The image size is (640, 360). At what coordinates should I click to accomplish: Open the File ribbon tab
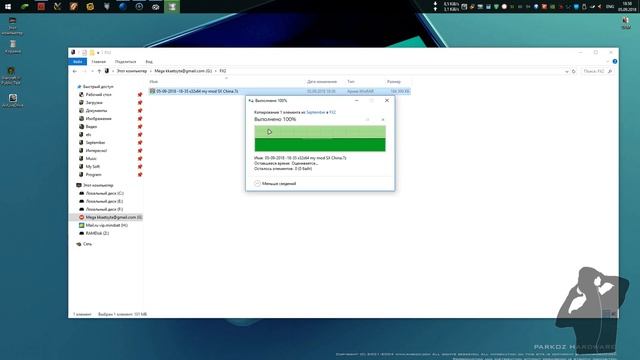(x=78, y=62)
